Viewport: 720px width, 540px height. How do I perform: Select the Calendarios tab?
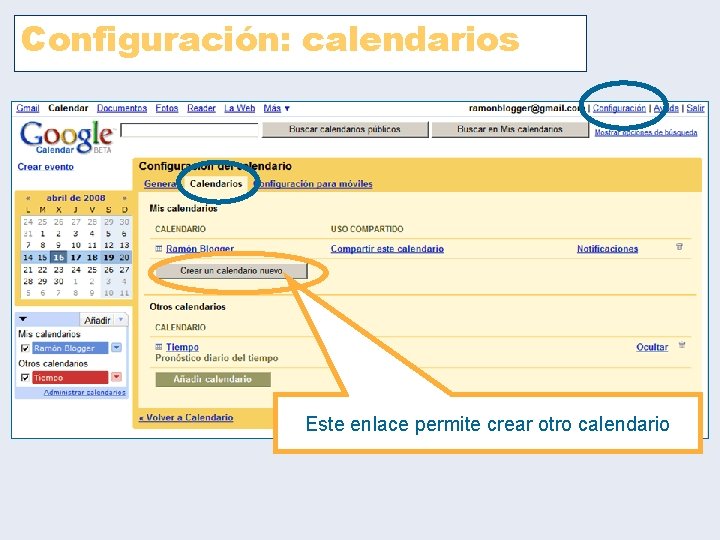tap(216, 184)
